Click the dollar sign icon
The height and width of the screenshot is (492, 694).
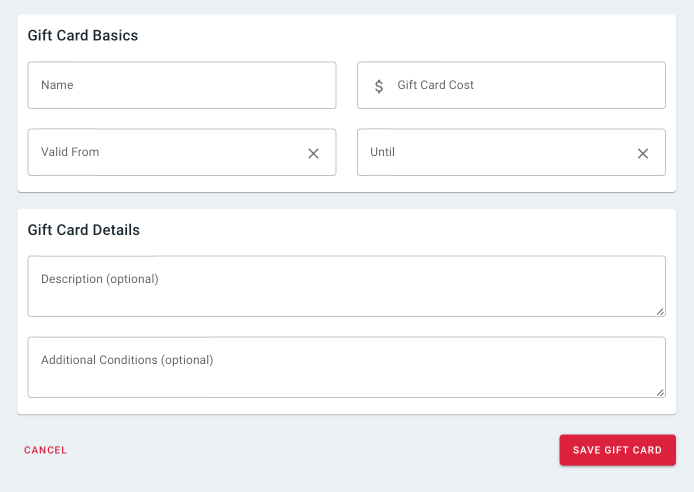coord(379,86)
